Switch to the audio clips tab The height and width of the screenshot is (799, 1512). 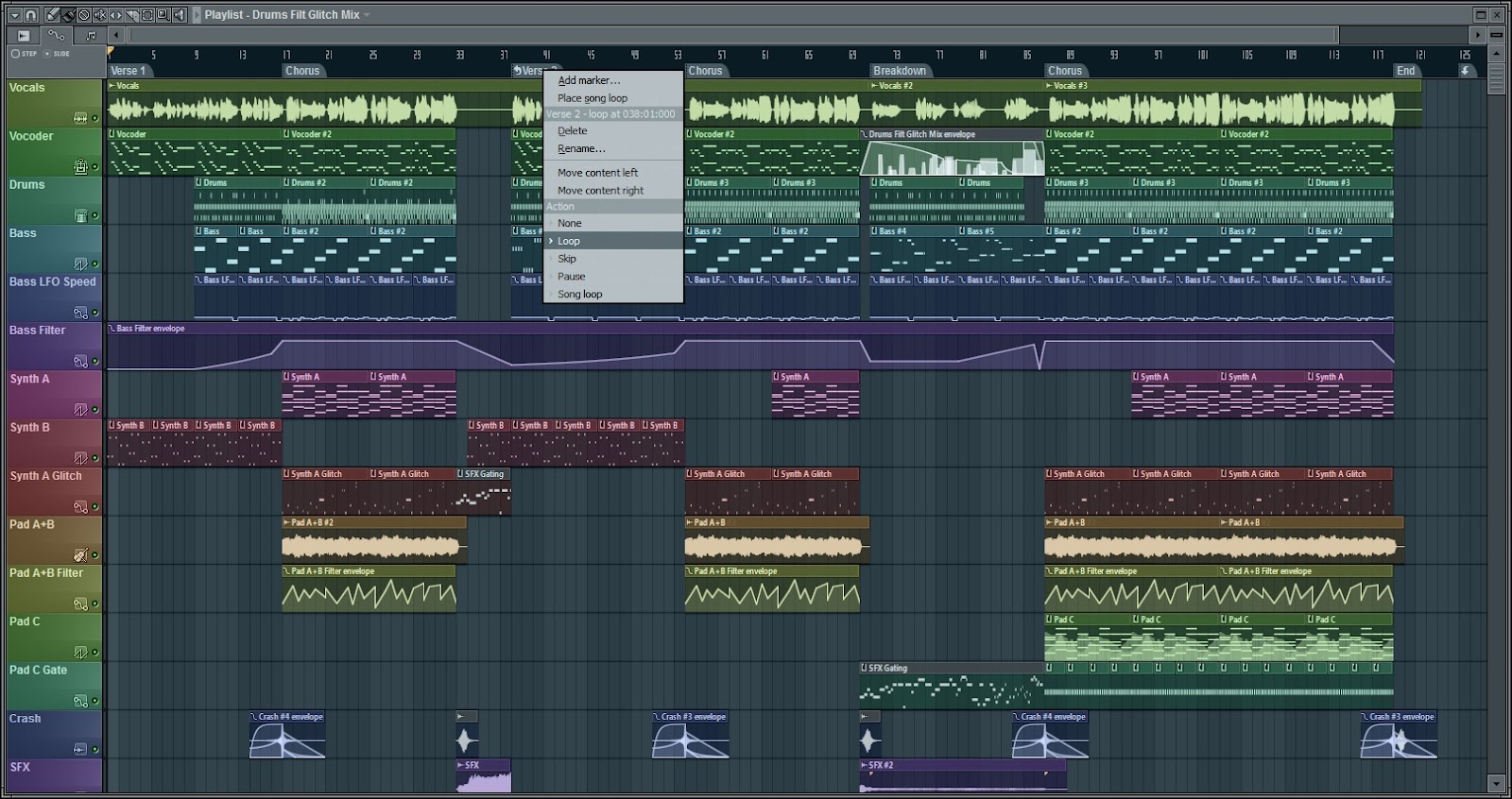click(24, 36)
